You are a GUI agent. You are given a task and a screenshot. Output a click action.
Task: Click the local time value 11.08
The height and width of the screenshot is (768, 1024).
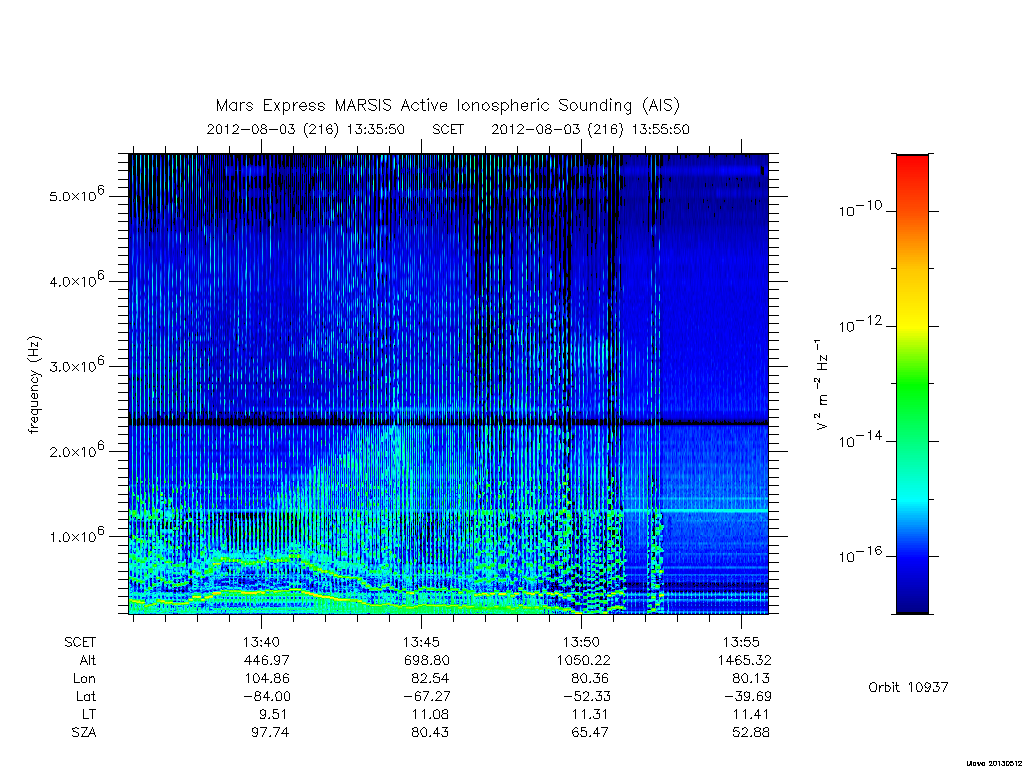click(430, 714)
